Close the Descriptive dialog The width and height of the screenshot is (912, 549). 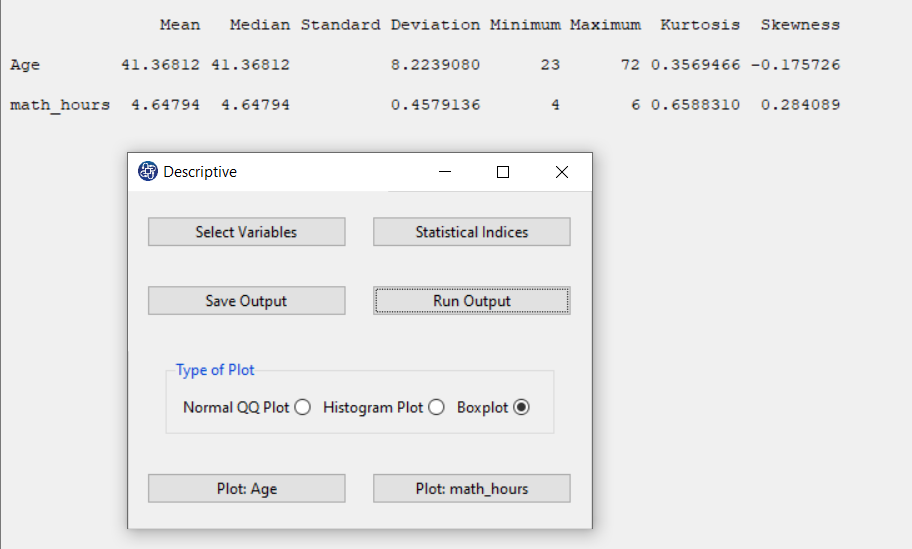(562, 172)
